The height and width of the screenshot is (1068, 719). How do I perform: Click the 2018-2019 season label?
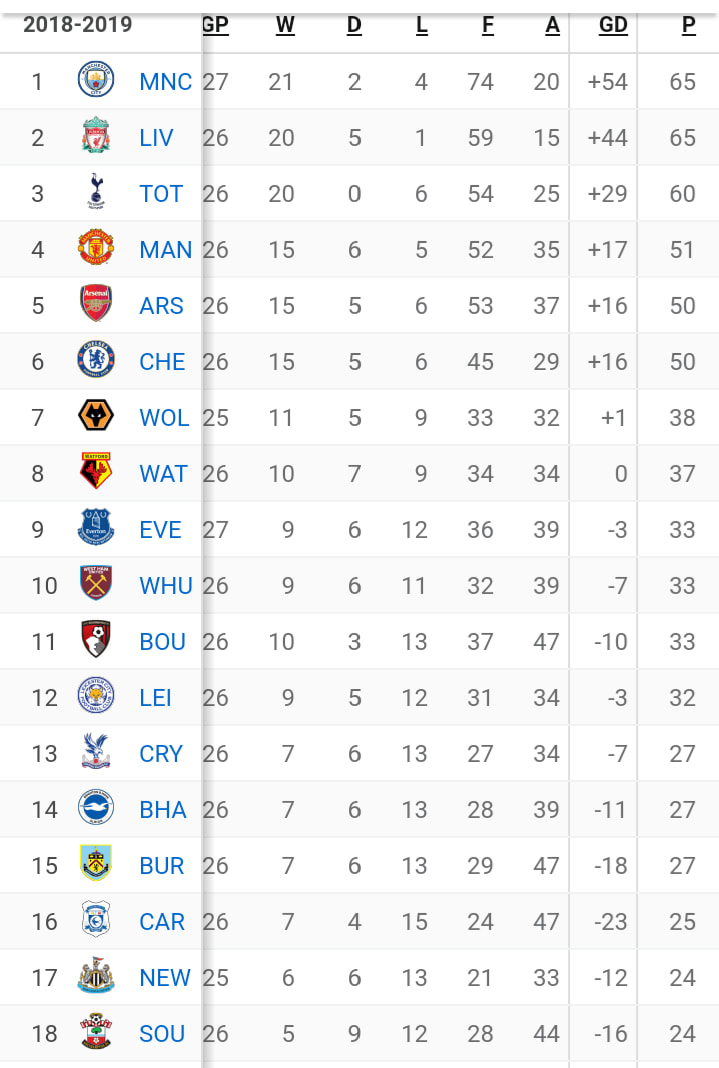point(78,25)
